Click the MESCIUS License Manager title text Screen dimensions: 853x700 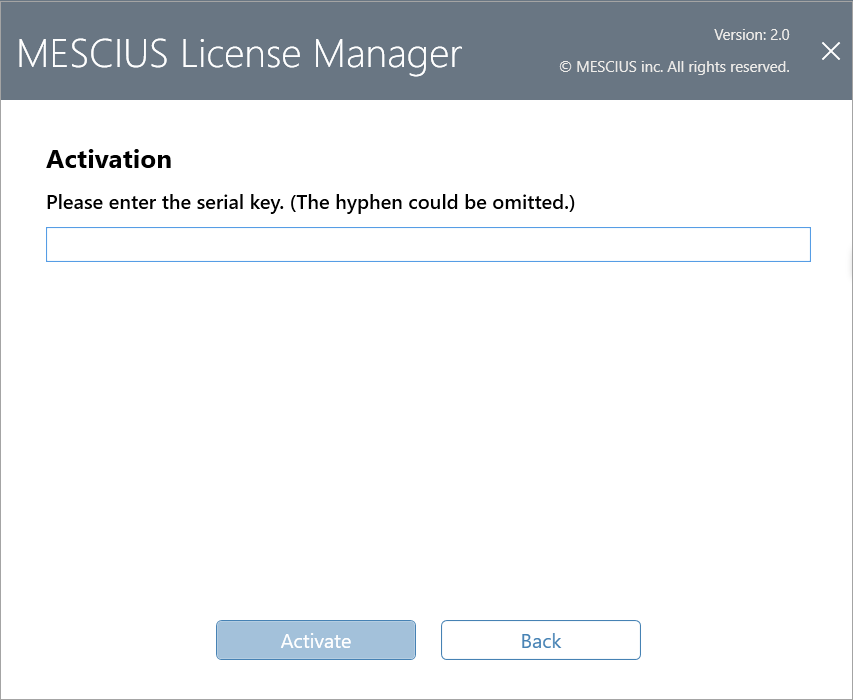coord(239,54)
